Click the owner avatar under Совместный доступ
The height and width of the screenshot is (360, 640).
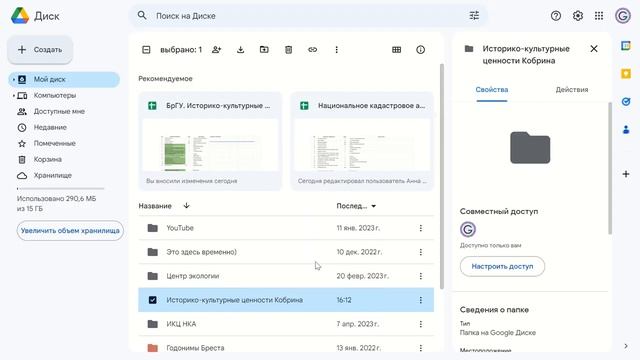(468, 229)
